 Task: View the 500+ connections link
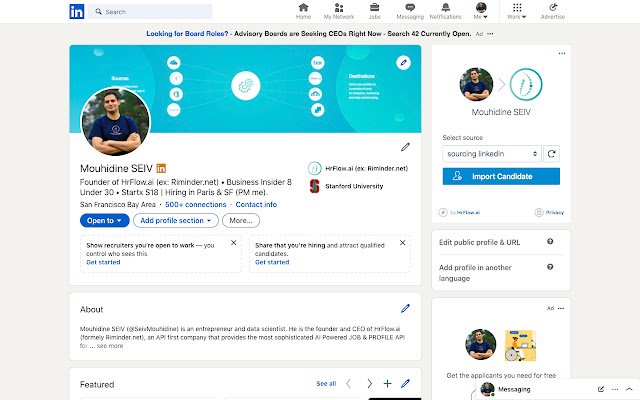point(196,204)
